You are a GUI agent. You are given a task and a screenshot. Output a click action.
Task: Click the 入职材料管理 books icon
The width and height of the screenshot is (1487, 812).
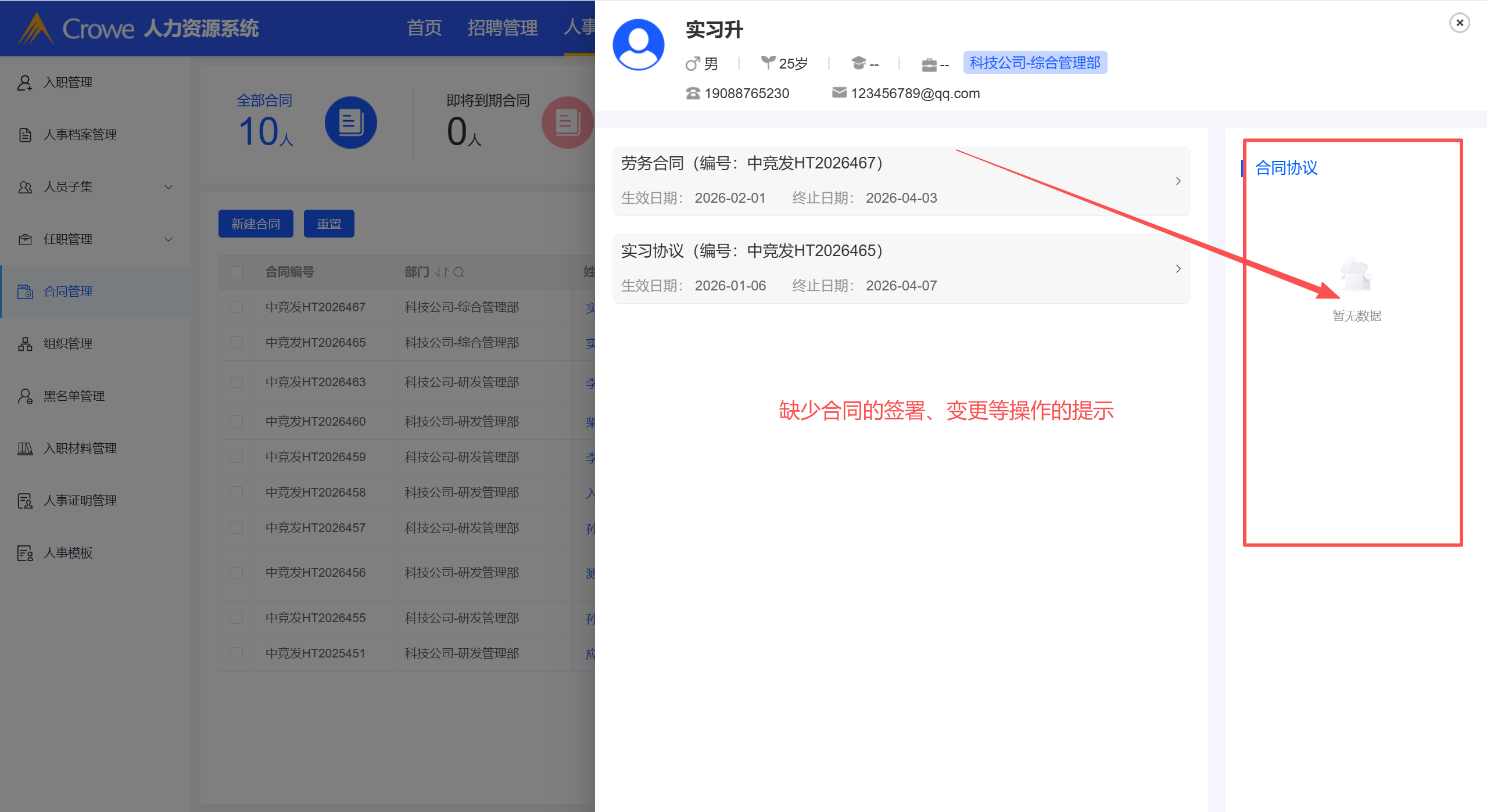pos(24,448)
